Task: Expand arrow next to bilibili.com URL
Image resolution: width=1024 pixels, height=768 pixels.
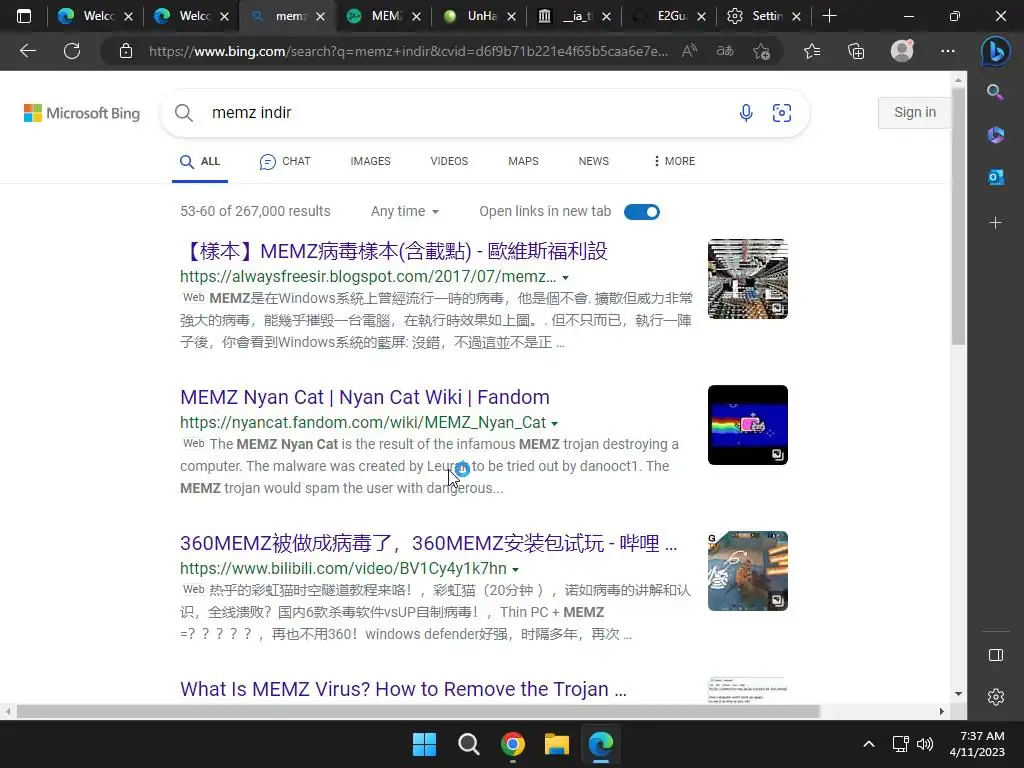Action: [x=515, y=569]
